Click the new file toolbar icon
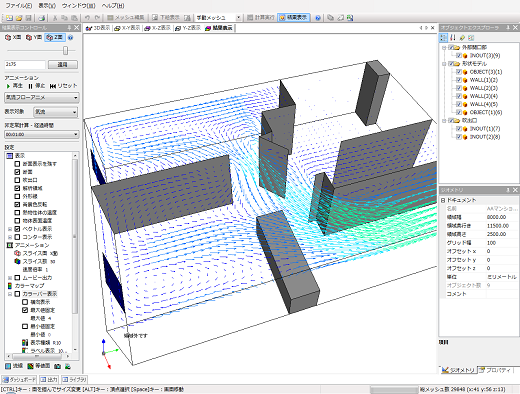Viewport: 520px width, 394px height. 9,18
